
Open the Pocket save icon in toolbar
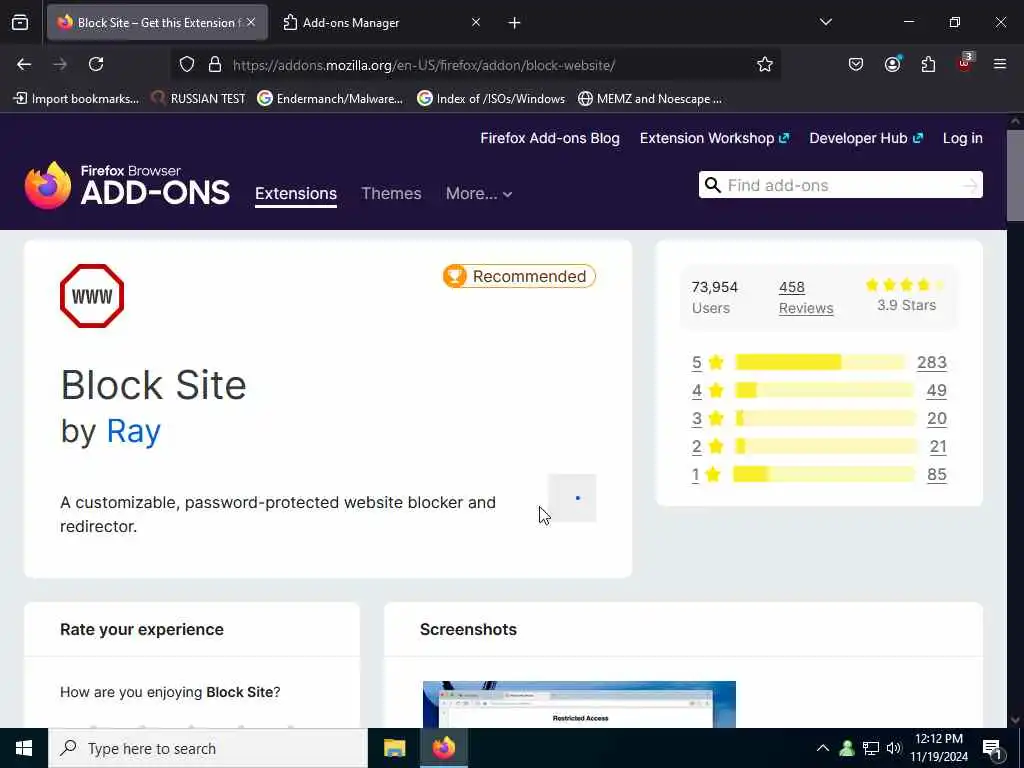(x=856, y=65)
